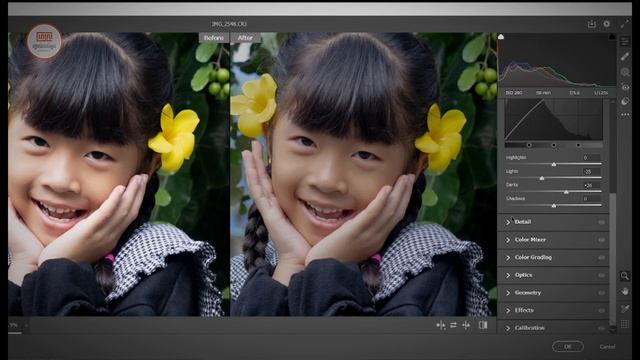The width and height of the screenshot is (640, 360).
Task: Click the After view label
Action: 245,38
